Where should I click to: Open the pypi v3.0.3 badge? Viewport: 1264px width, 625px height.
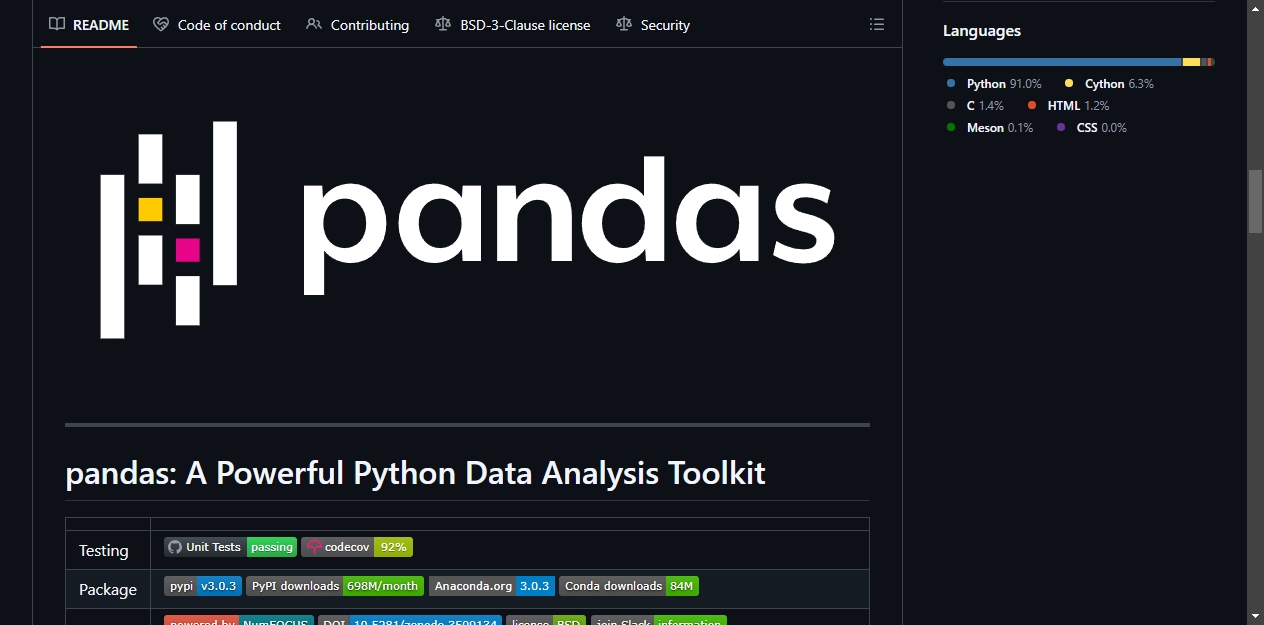pos(203,586)
